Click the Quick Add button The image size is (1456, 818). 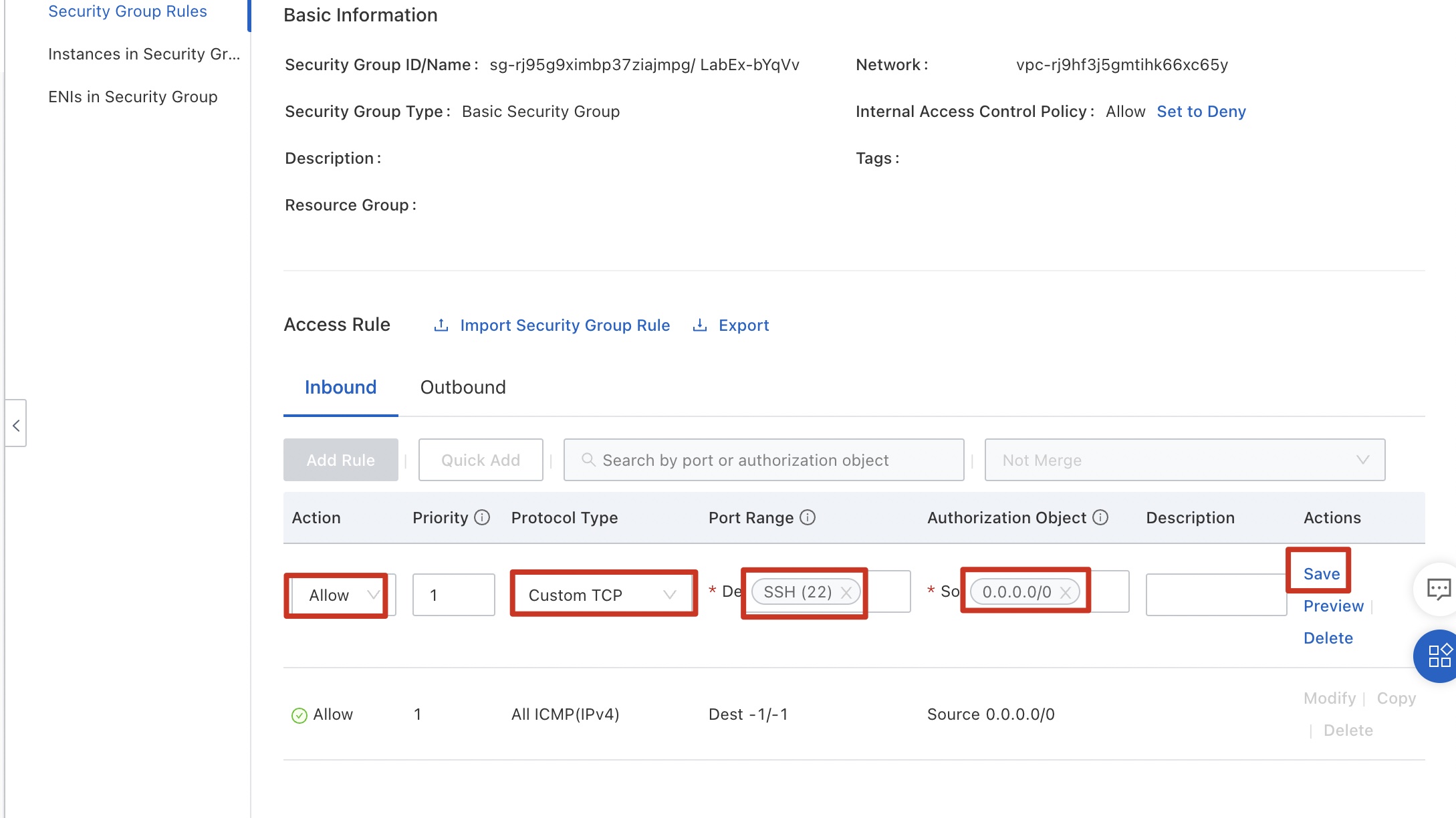(481, 460)
